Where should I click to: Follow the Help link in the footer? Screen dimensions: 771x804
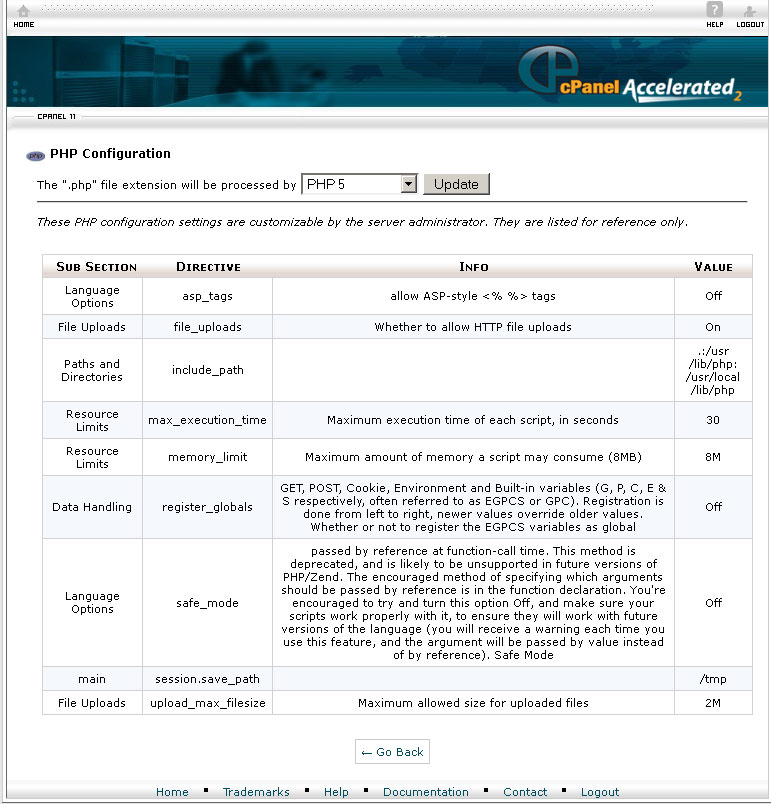336,792
